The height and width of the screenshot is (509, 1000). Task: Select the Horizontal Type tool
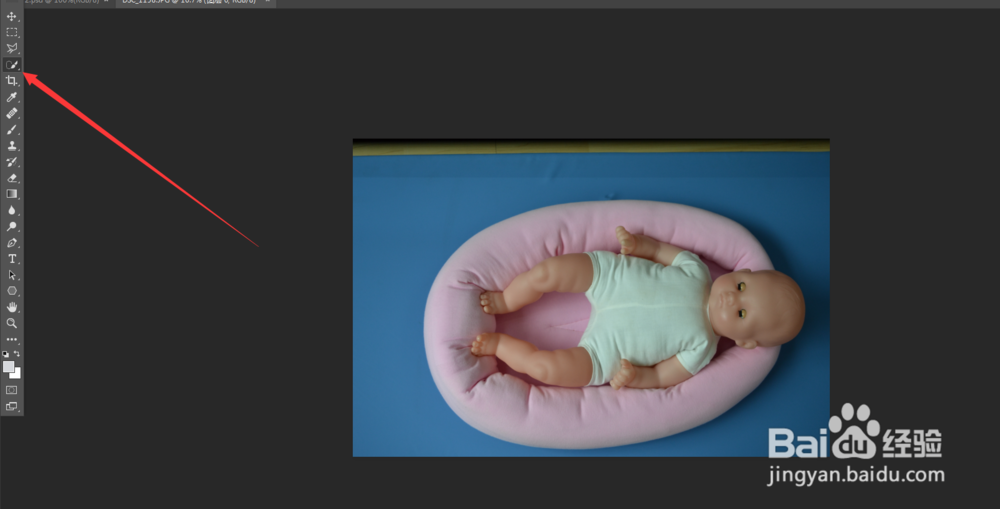11,259
